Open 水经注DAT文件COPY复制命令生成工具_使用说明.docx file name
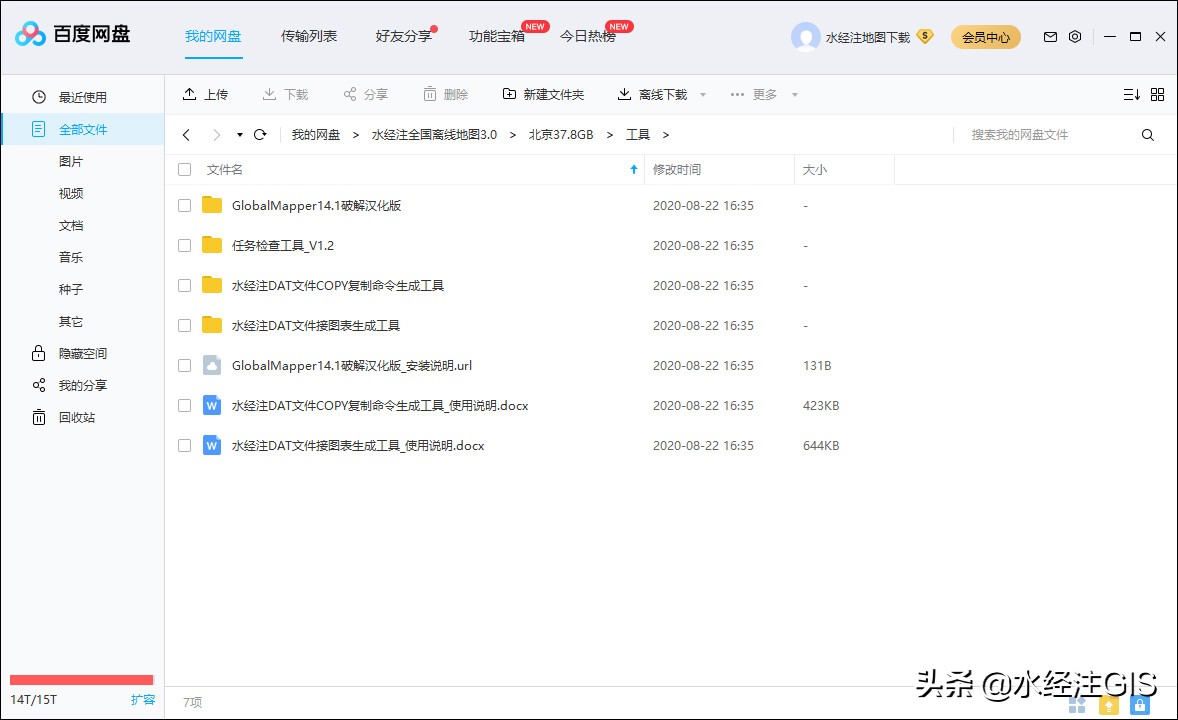The image size is (1178, 720). click(x=380, y=405)
